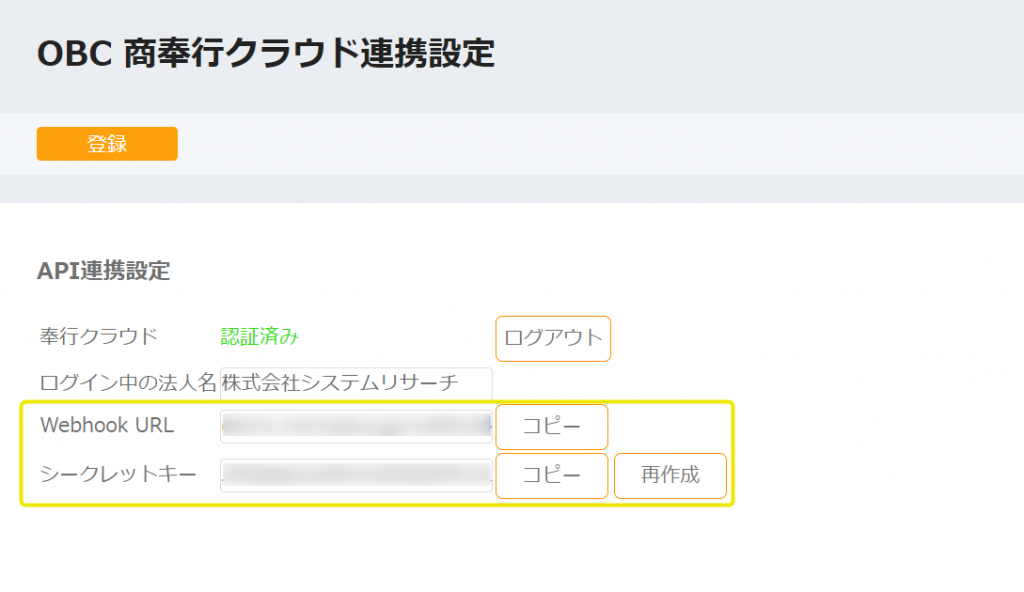The height and width of the screenshot is (592, 1024).
Task: Regenerate the secret key with 再作成
Action: tap(670, 476)
